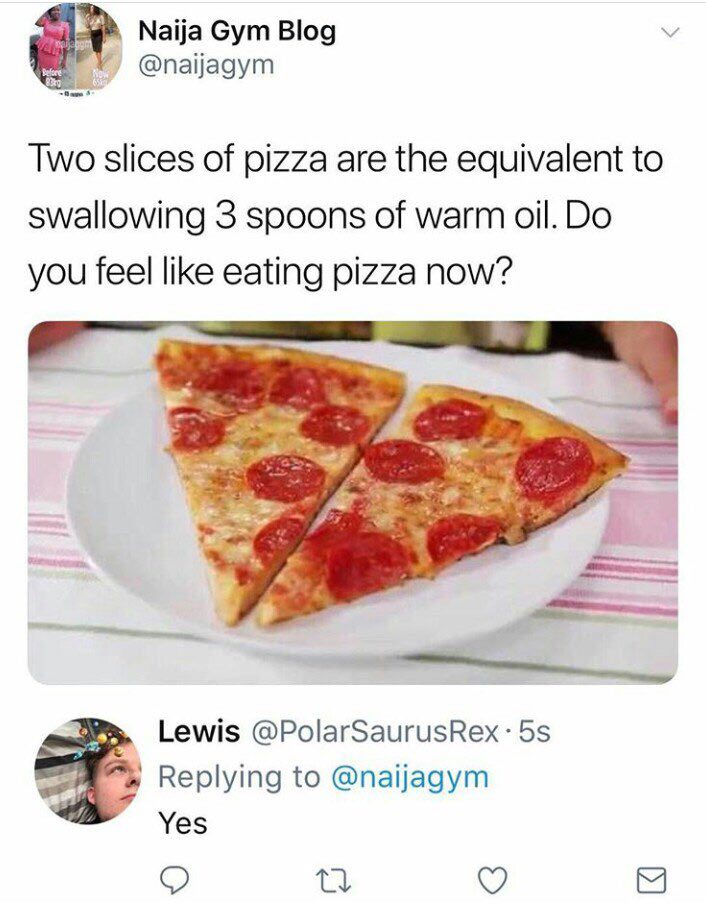
Task: Click the first line of the tweet text
Action: (x=346, y=159)
